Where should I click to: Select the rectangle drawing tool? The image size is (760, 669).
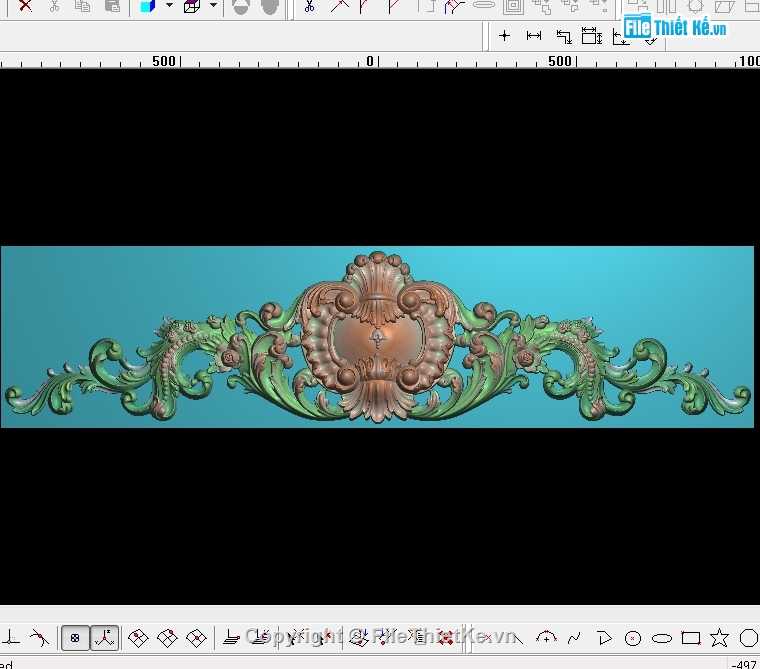pyautogui.click(x=691, y=638)
